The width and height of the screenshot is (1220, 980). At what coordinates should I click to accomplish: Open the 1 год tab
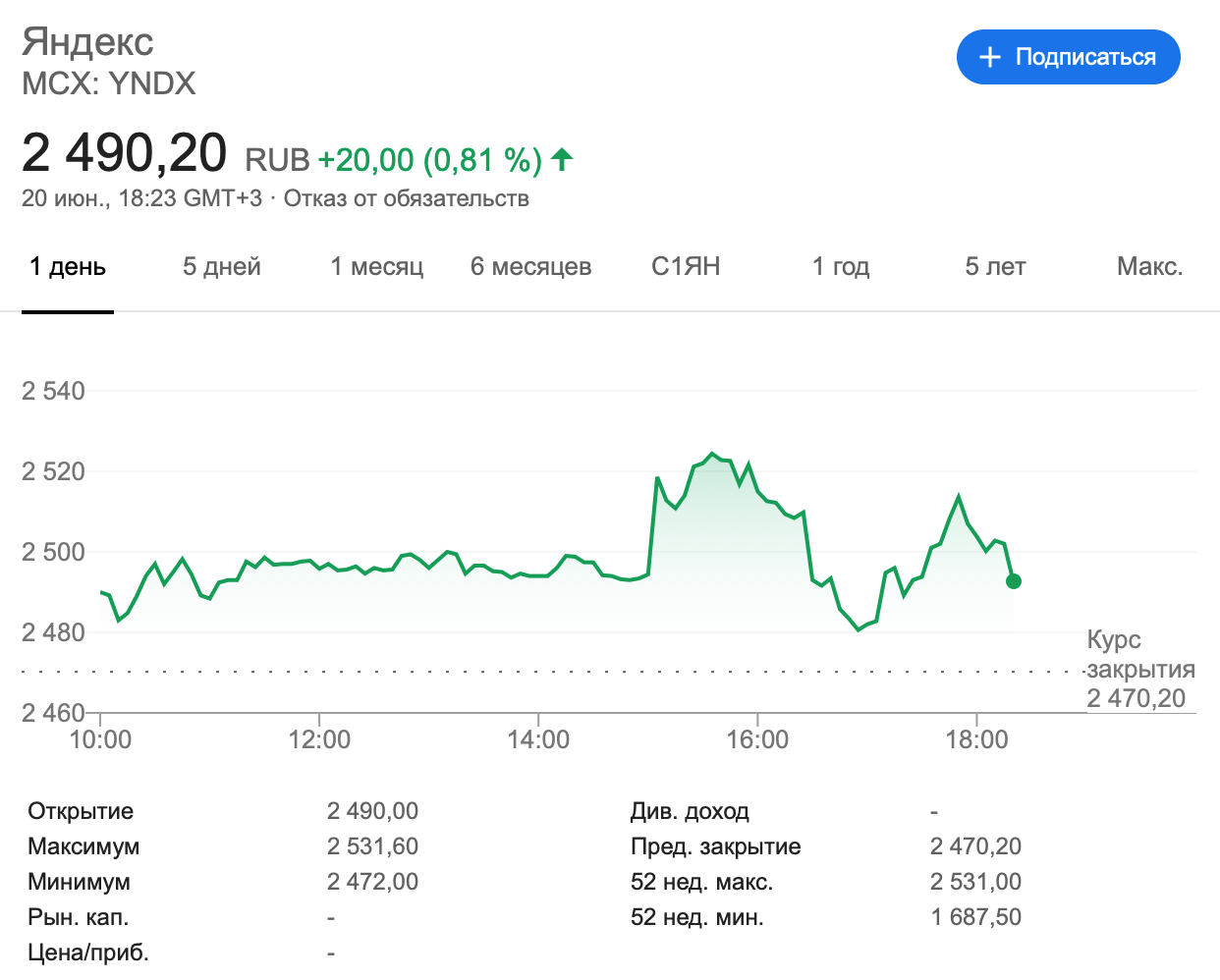841,266
